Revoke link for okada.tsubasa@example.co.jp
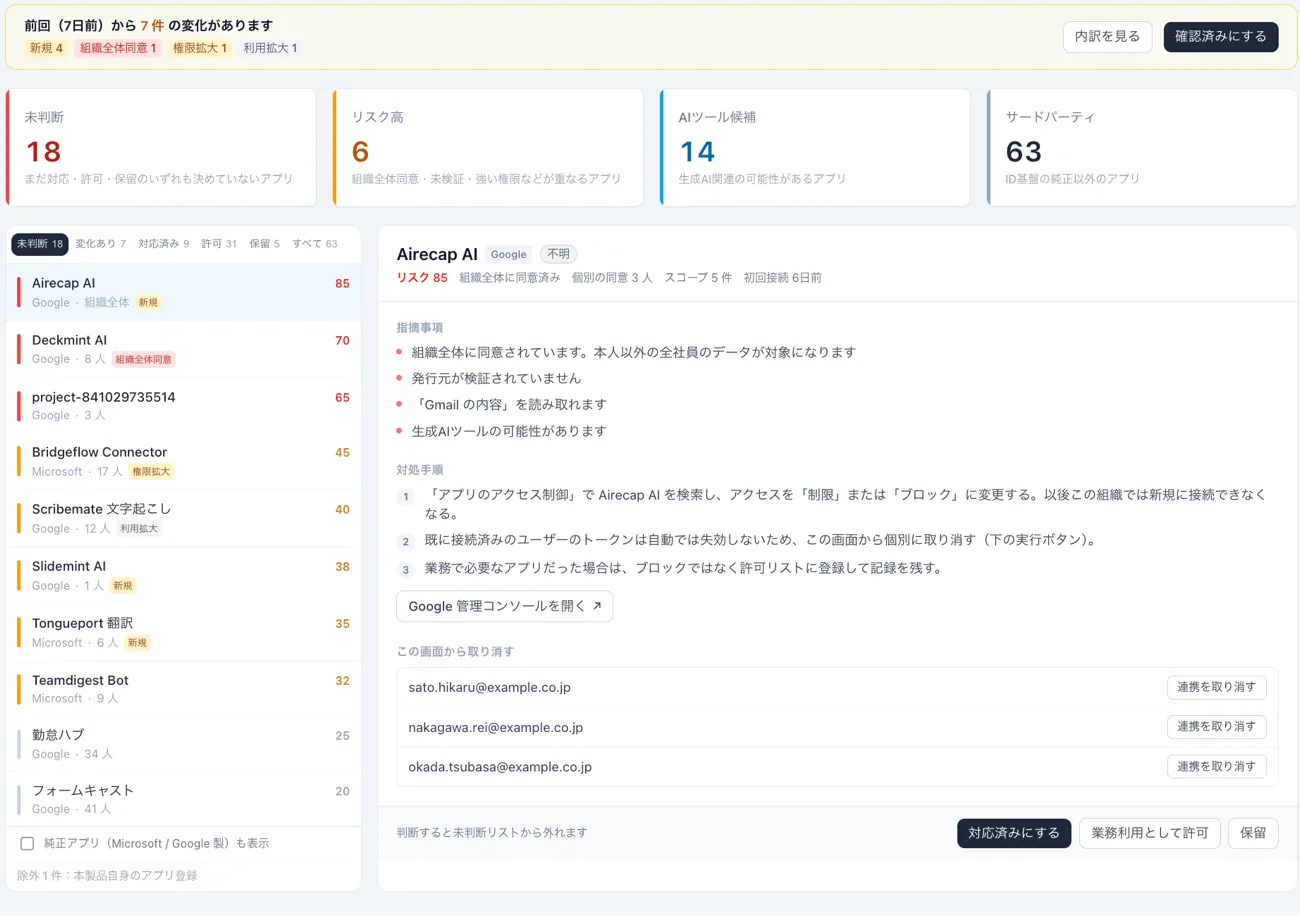 point(1216,767)
